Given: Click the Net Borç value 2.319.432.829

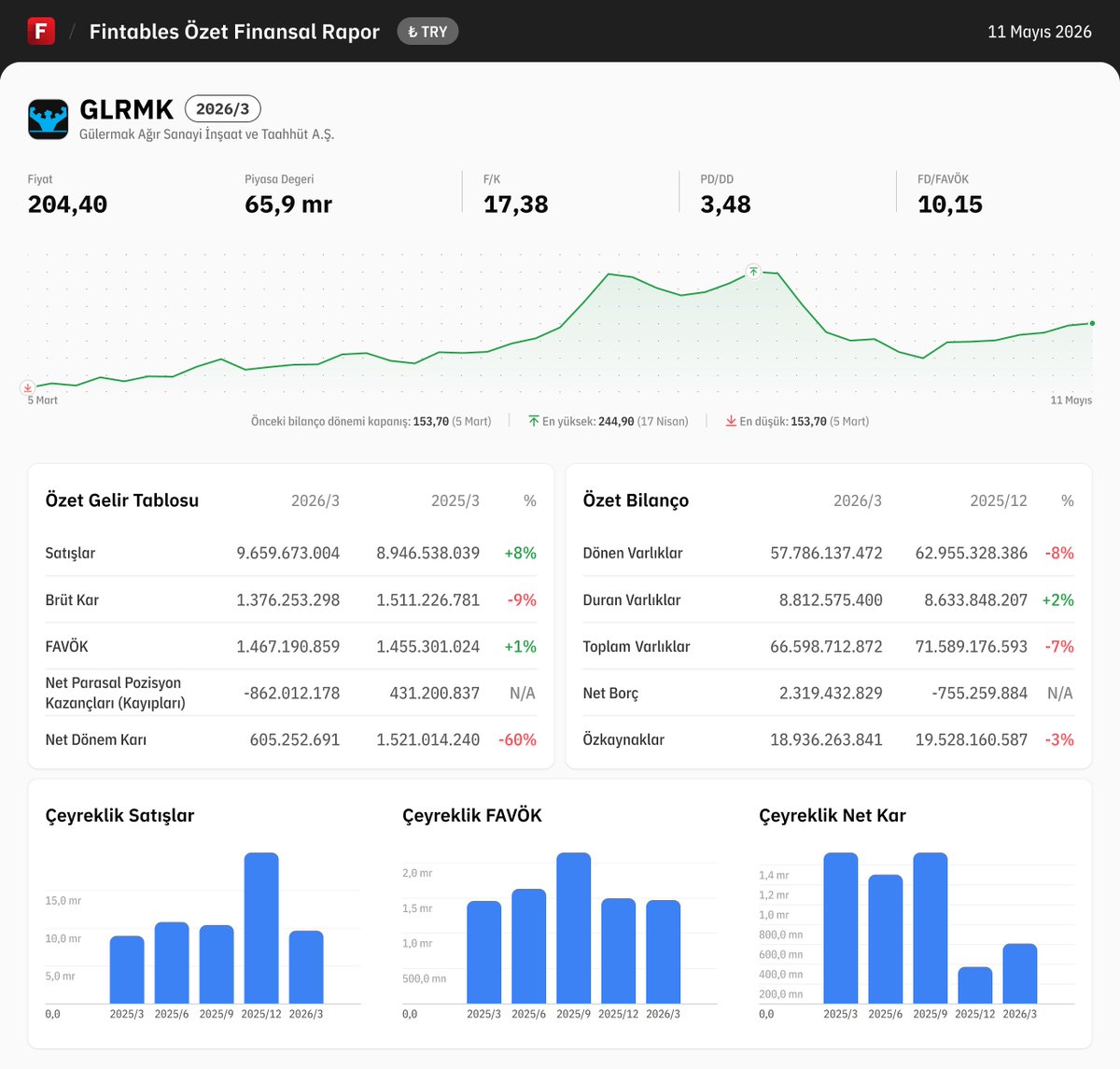Looking at the screenshot, I should coord(831,693).
